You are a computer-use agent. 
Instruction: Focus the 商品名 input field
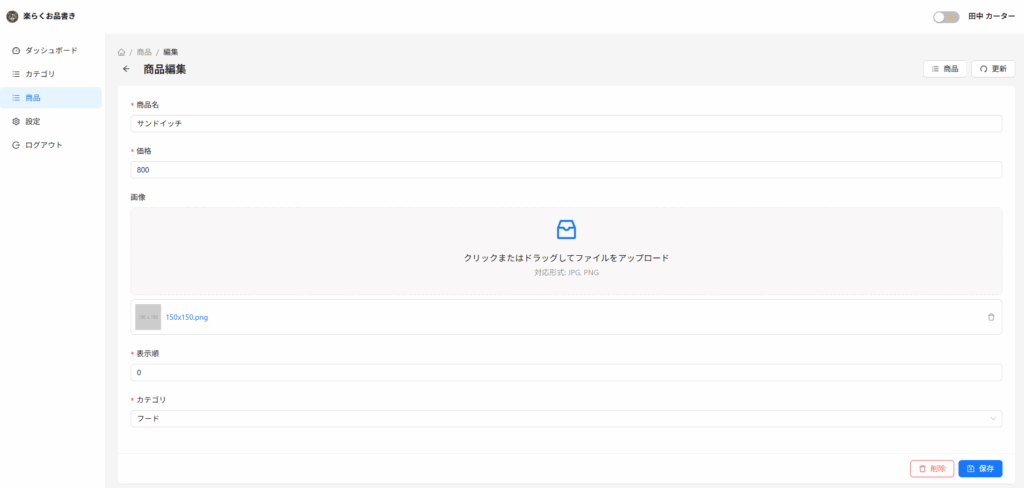click(x=566, y=123)
